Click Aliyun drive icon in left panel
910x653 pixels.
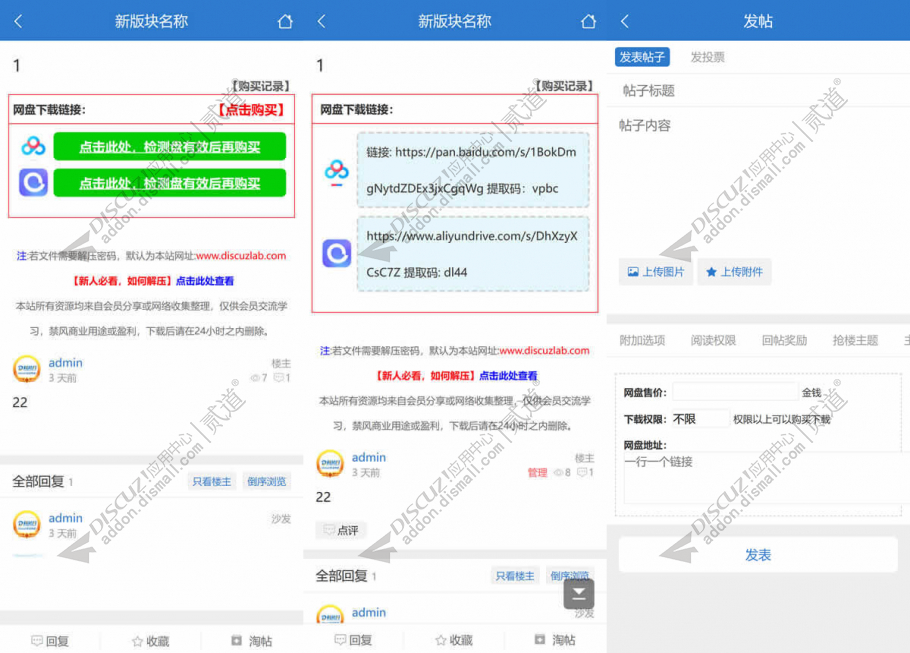[33, 183]
